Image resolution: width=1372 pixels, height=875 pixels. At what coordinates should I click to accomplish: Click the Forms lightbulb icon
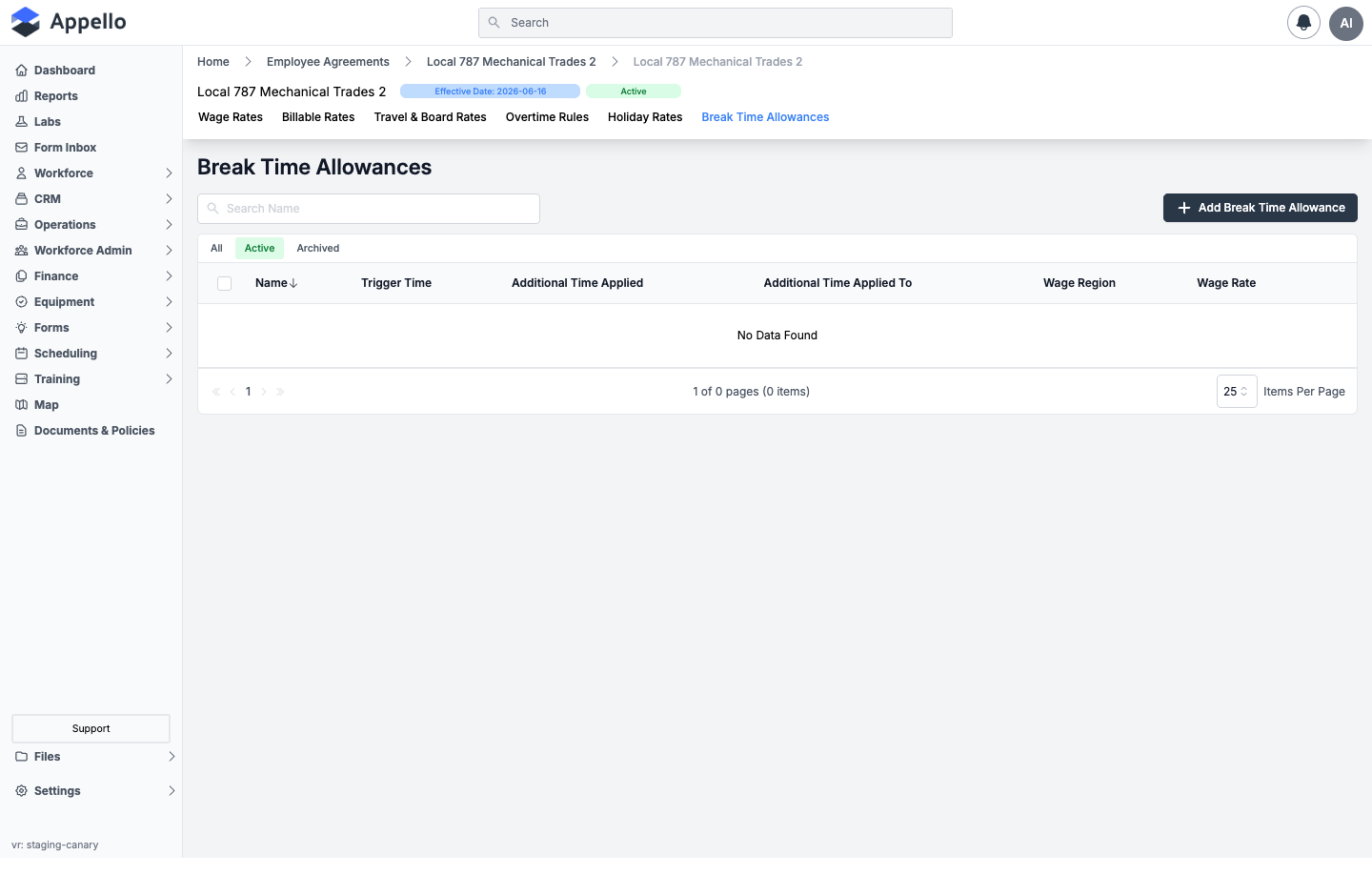pos(21,328)
